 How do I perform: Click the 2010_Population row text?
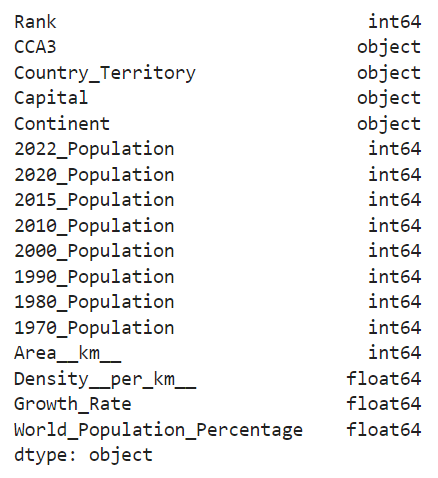tap(94, 226)
